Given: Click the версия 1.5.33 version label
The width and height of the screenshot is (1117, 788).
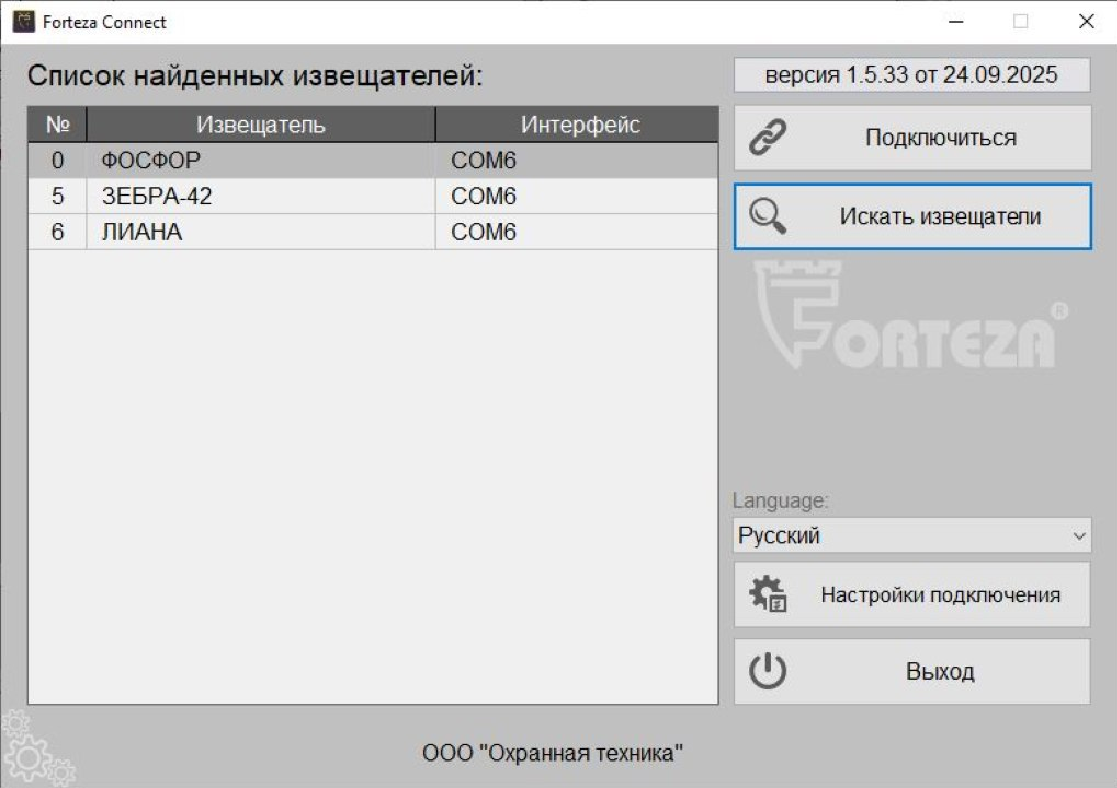Looking at the screenshot, I should point(911,73).
